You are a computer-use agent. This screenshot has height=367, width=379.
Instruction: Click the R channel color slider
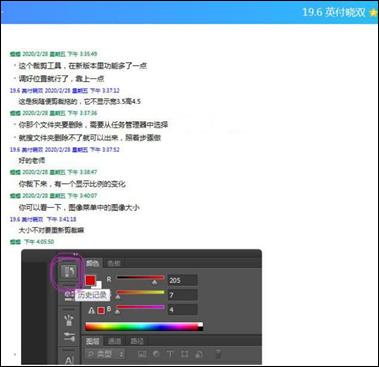[140, 278]
